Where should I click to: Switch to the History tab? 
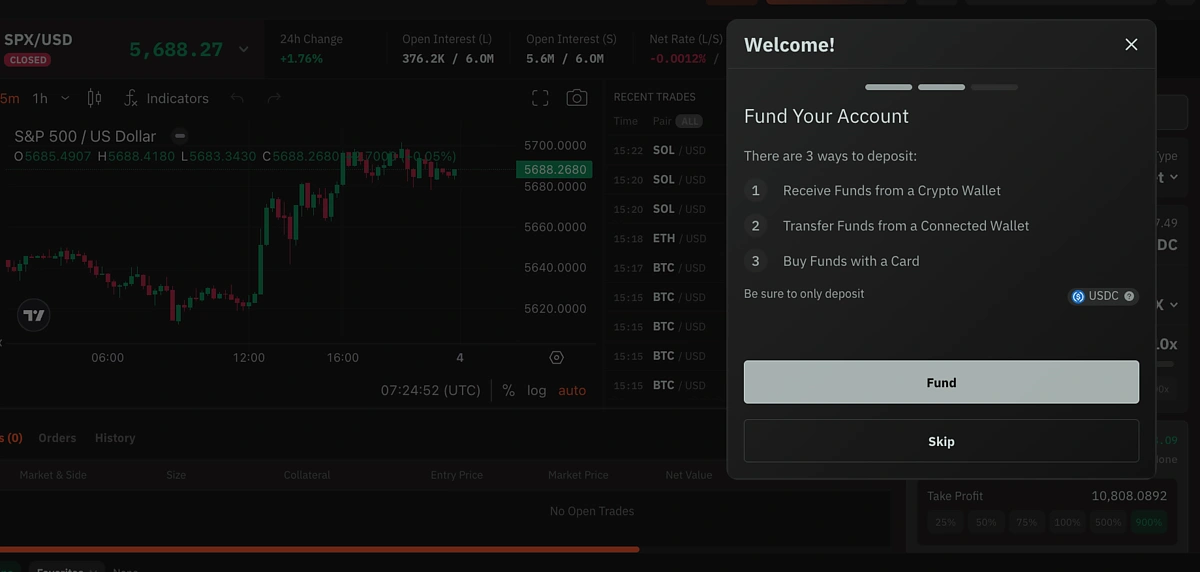click(115, 438)
